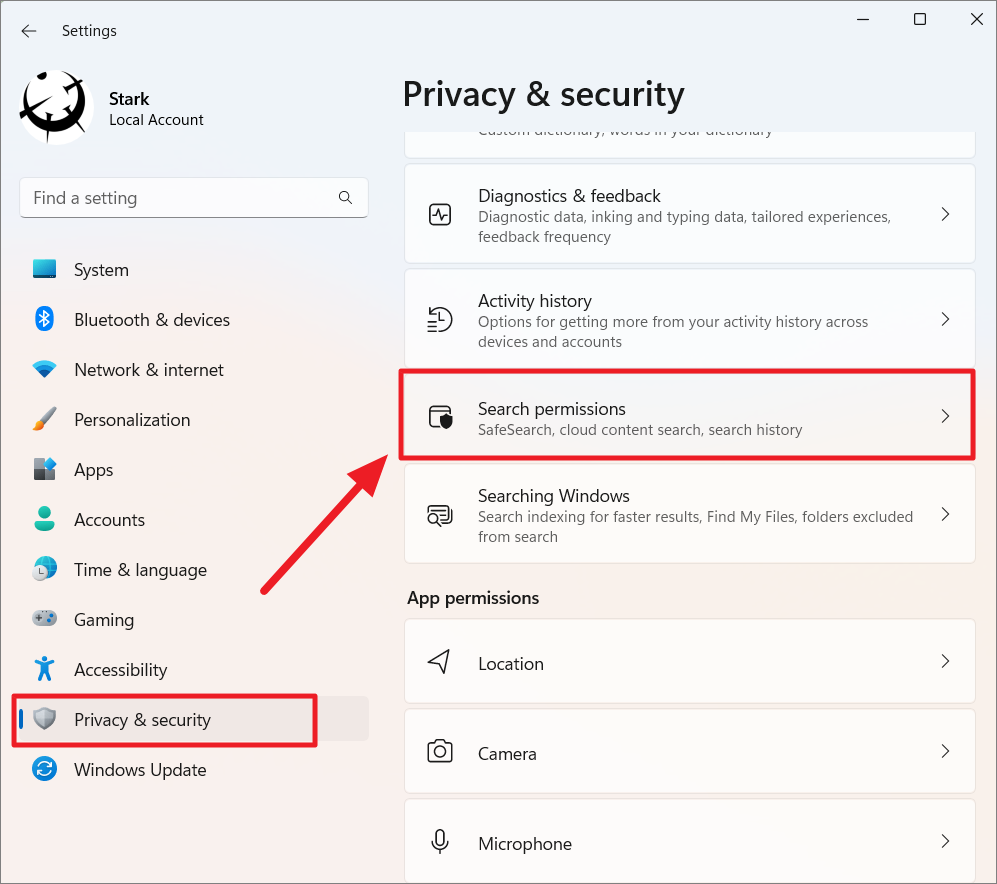Open Searching Windows title
997x884 pixels.
(554, 495)
